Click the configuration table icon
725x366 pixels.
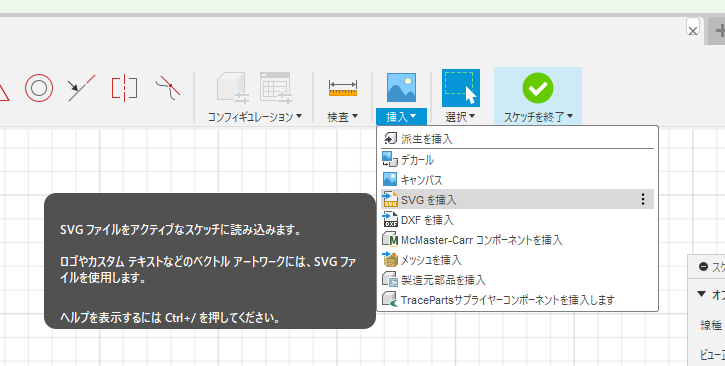276,87
